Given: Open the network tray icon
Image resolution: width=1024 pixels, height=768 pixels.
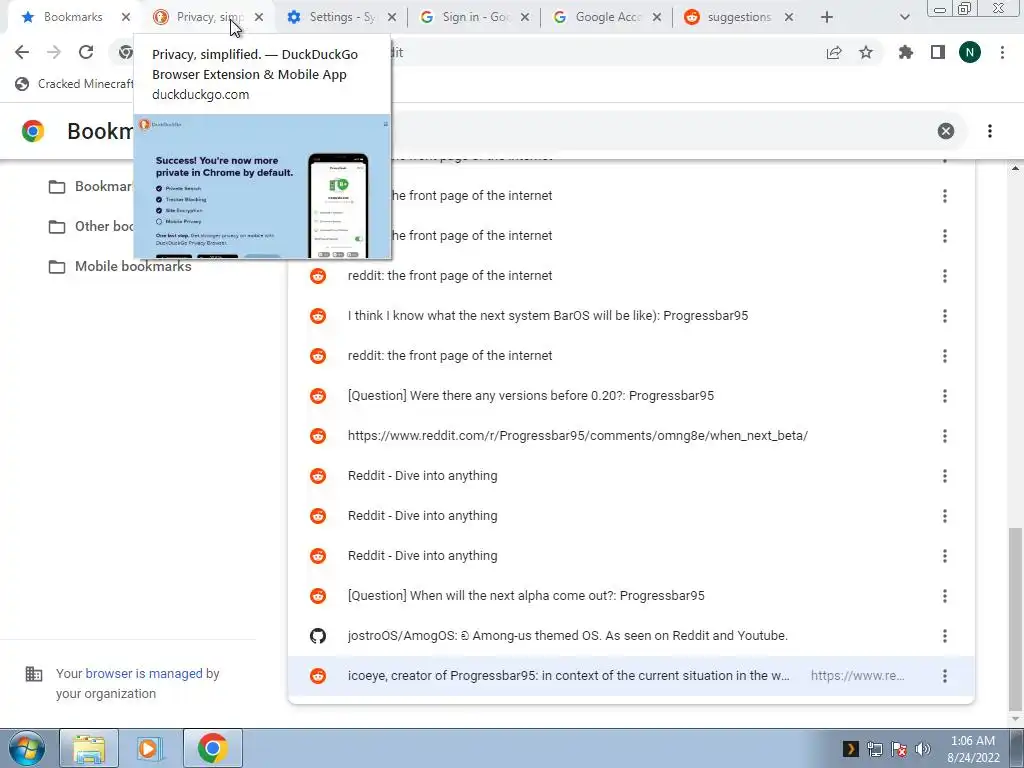Looking at the screenshot, I should 874,749.
